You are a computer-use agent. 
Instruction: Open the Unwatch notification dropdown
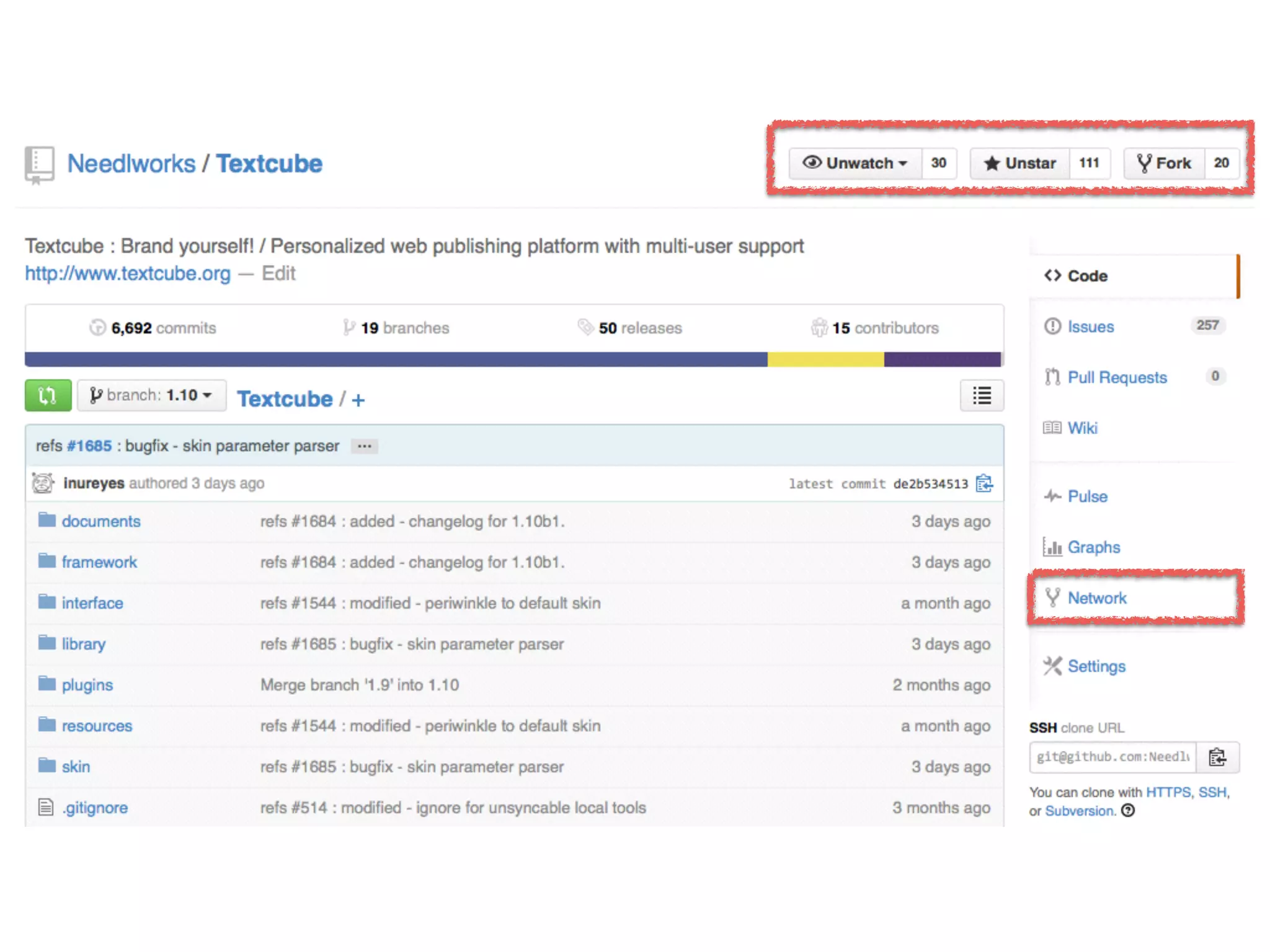pyautogui.click(x=855, y=164)
